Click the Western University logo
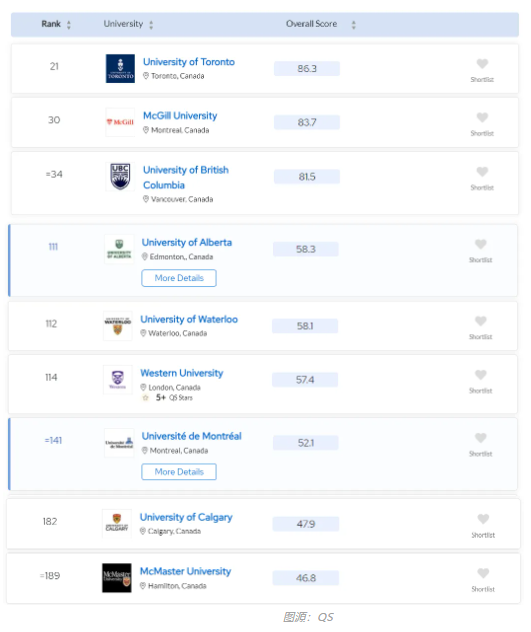Image resolution: width=531 pixels, height=632 pixels. [x=117, y=380]
